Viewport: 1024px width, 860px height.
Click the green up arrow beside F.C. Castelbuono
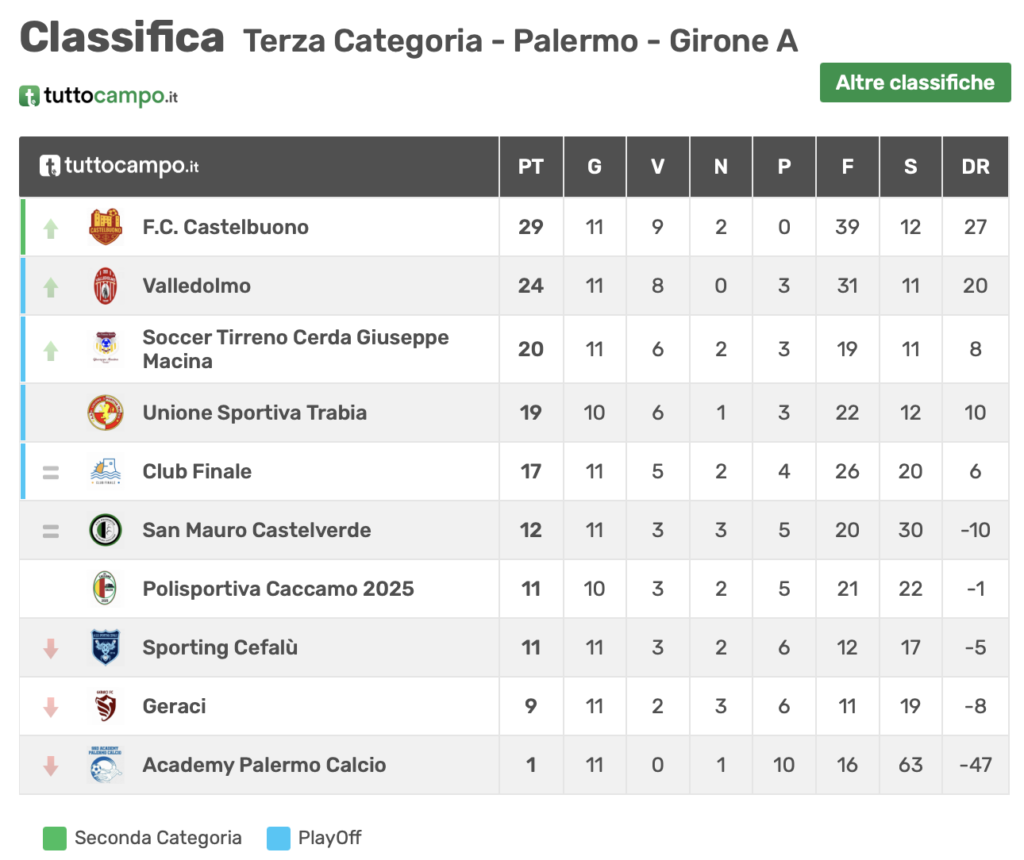51,228
